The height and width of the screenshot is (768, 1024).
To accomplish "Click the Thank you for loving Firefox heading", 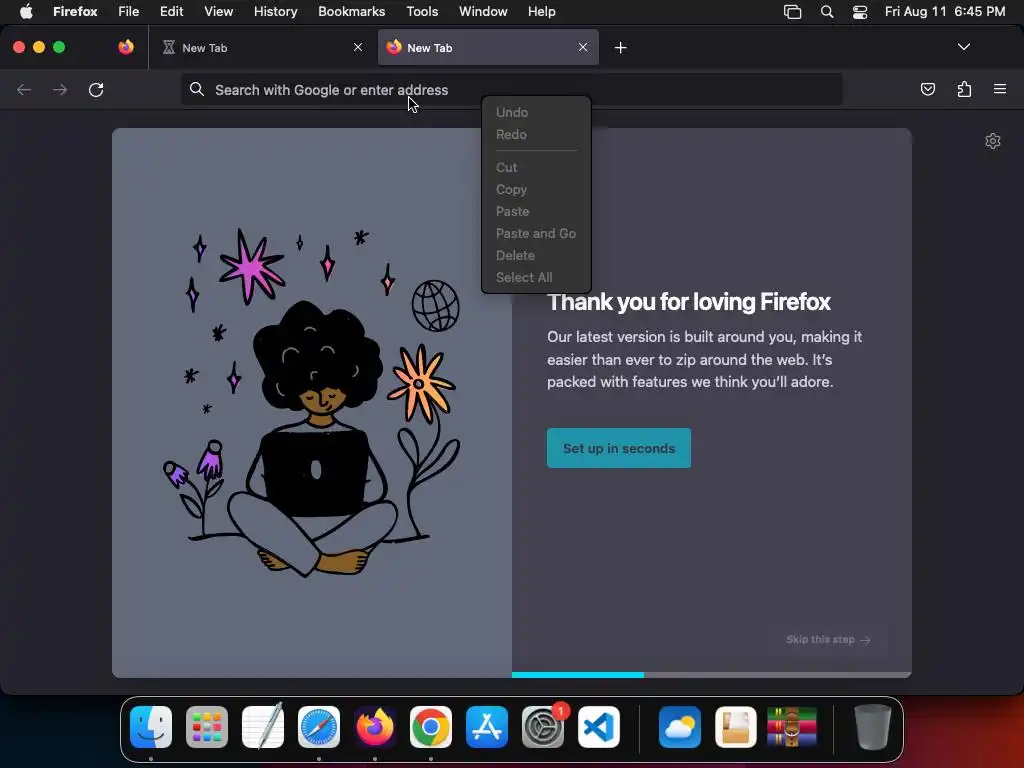I will tap(689, 302).
